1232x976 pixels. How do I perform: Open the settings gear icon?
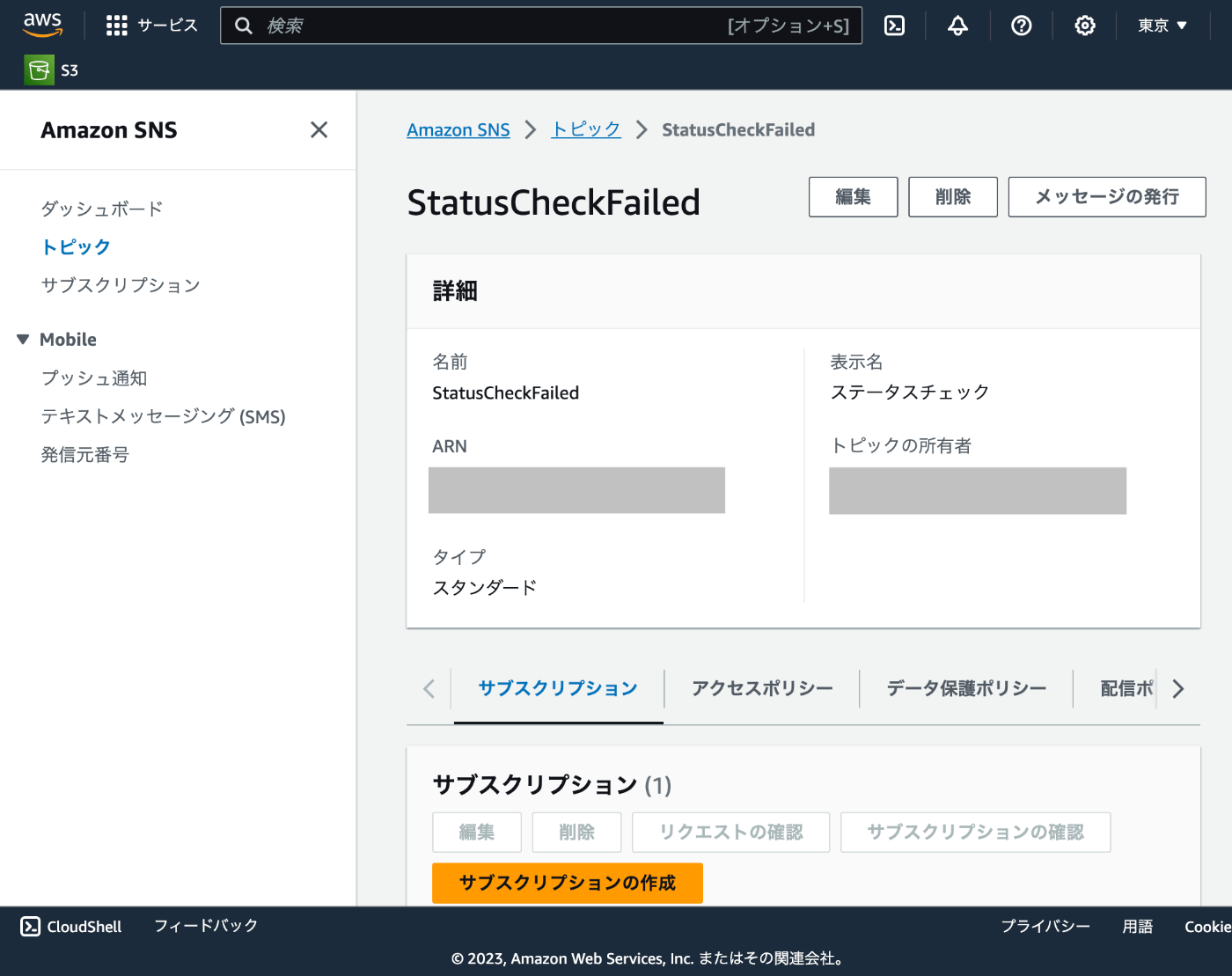[x=1084, y=26]
